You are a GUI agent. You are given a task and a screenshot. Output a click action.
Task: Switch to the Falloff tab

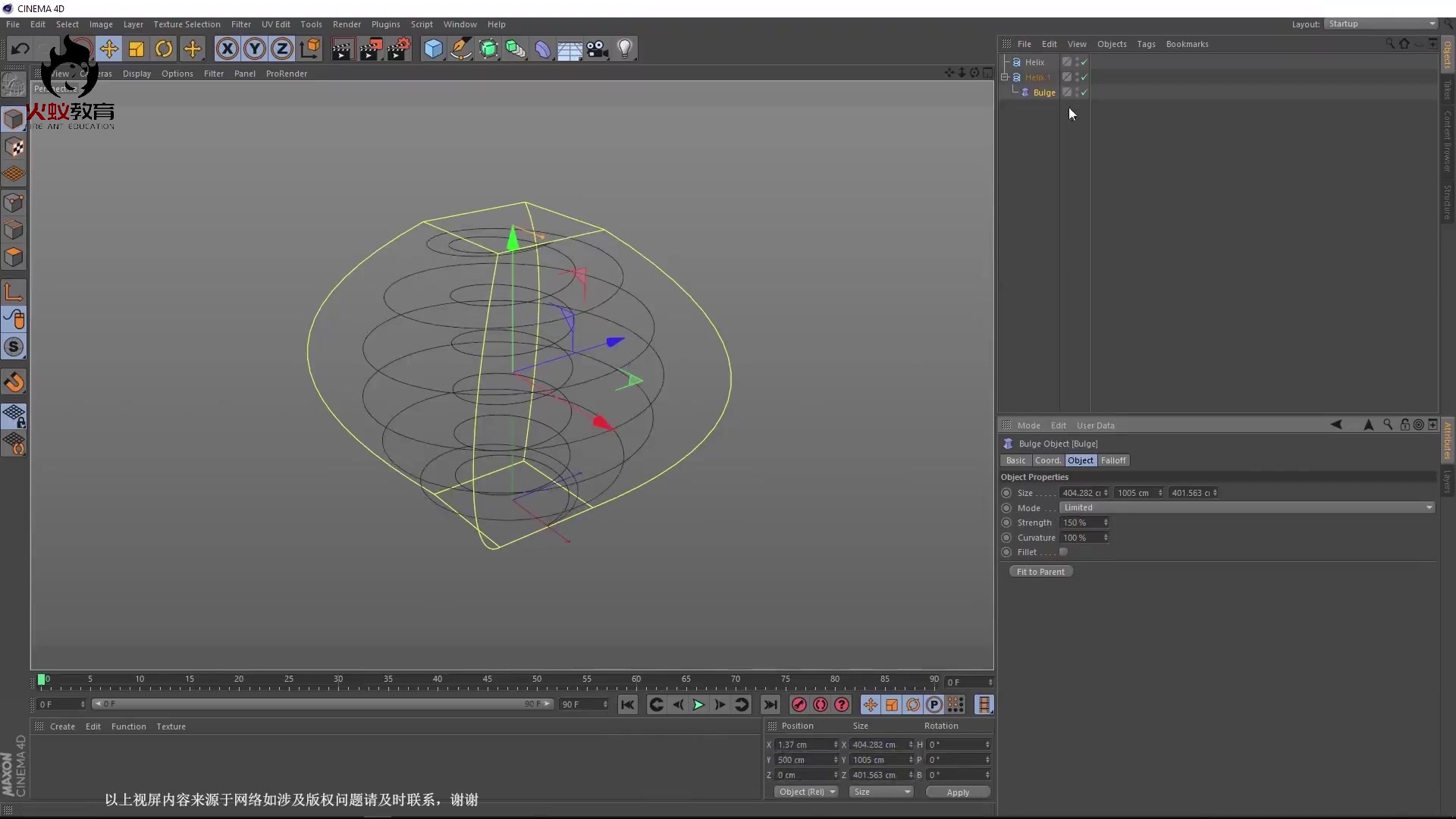[x=1113, y=460]
